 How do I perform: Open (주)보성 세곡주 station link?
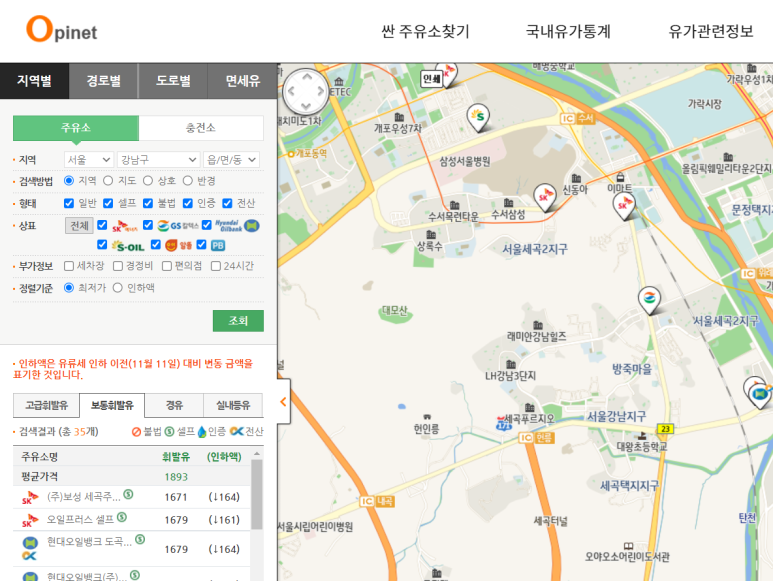83,497
